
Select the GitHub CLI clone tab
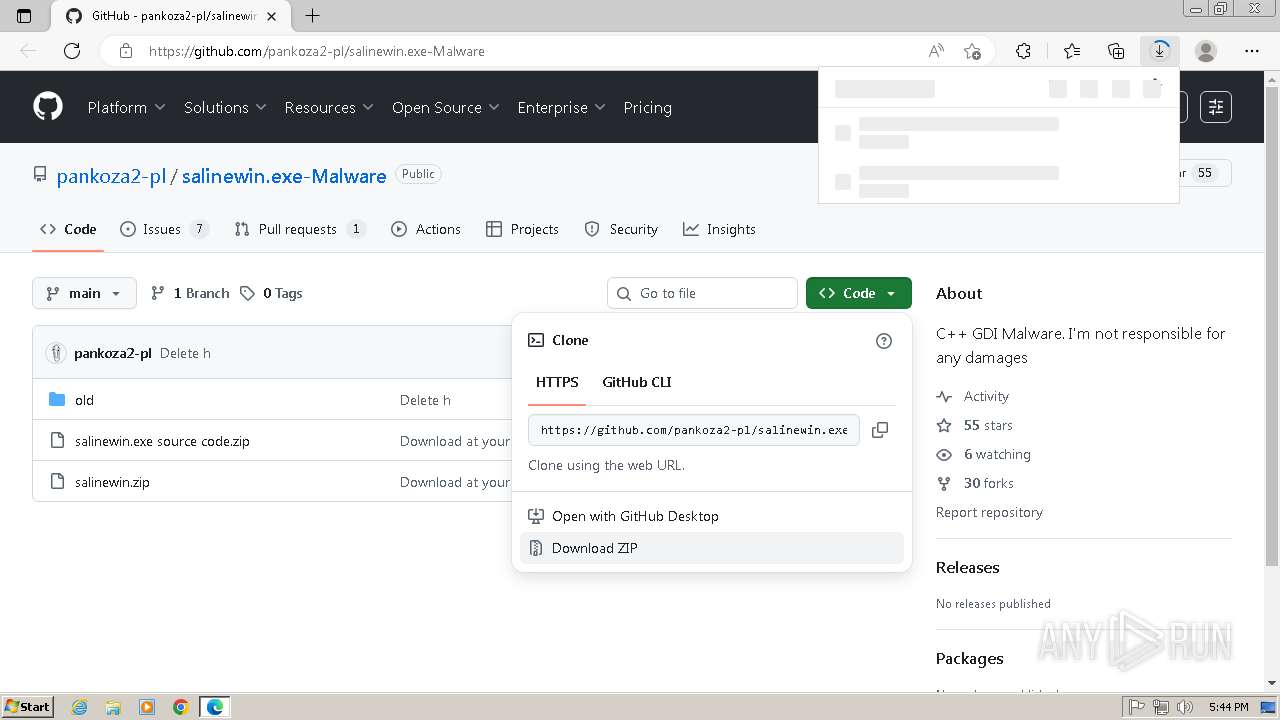coord(637,382)
